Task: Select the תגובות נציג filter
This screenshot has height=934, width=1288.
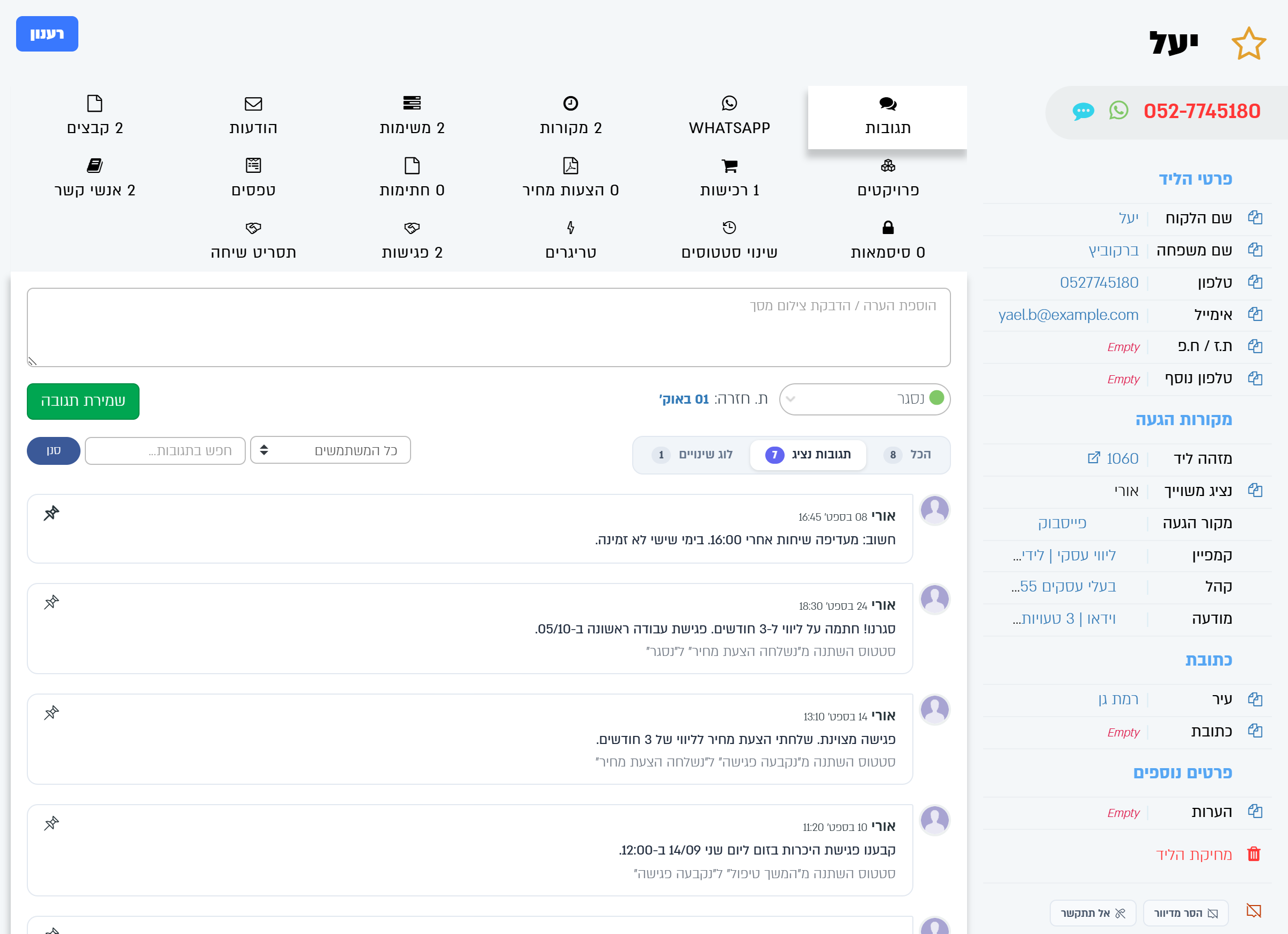Action: pyautogui.click(x=808, y=455)
